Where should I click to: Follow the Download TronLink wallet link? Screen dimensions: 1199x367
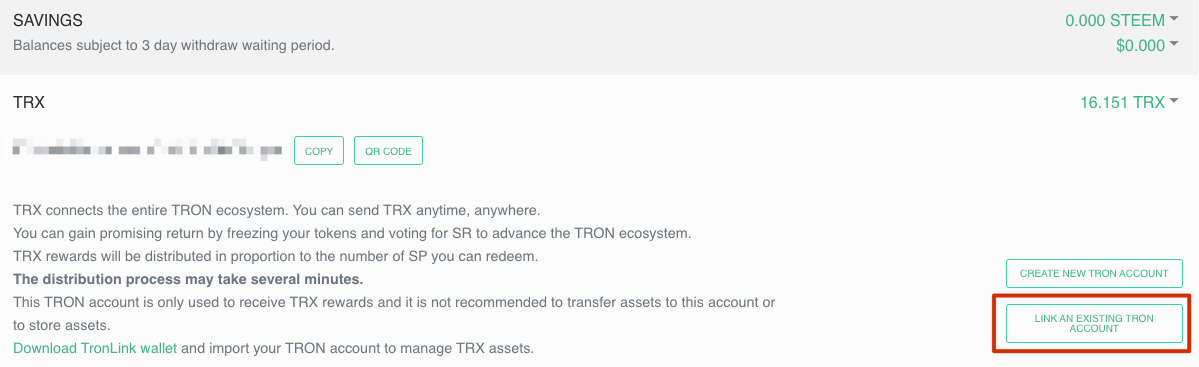(96, 349)
